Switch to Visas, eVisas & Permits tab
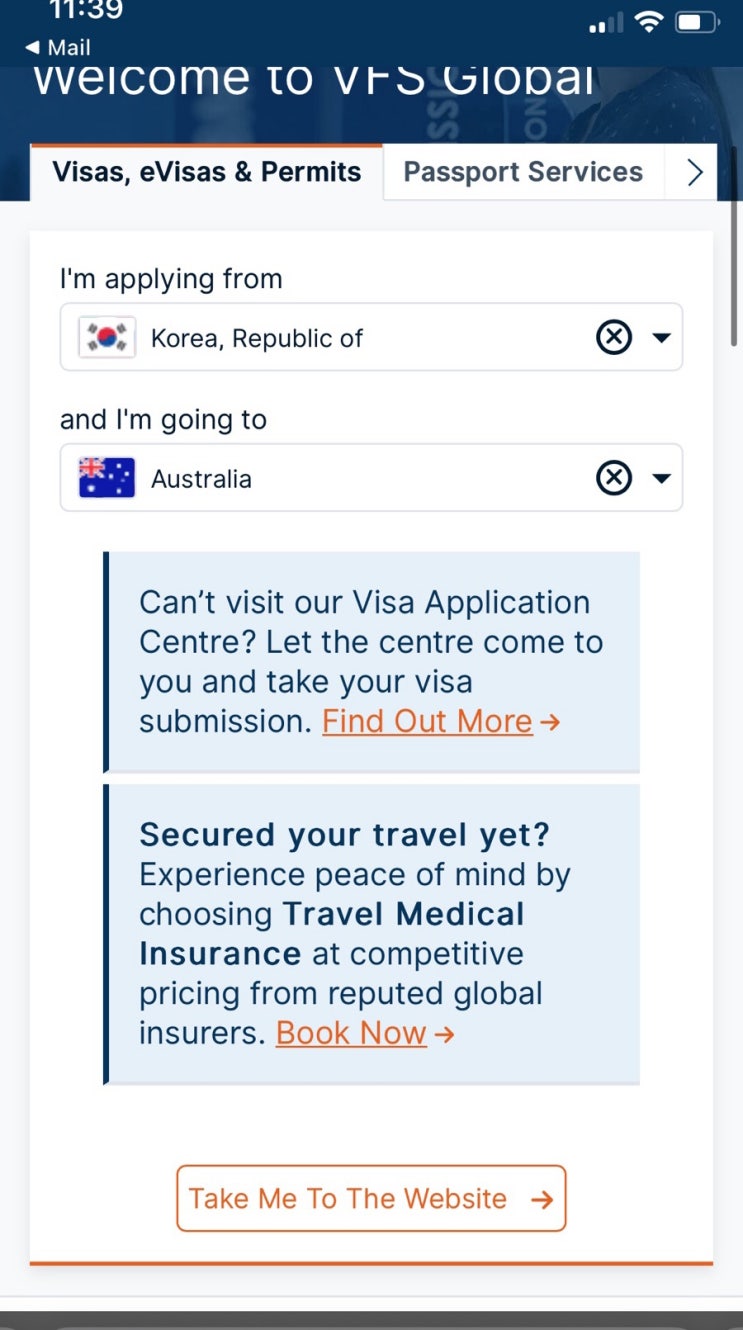The width and height of the screenshot is (743, 1330). pos(206,172)
